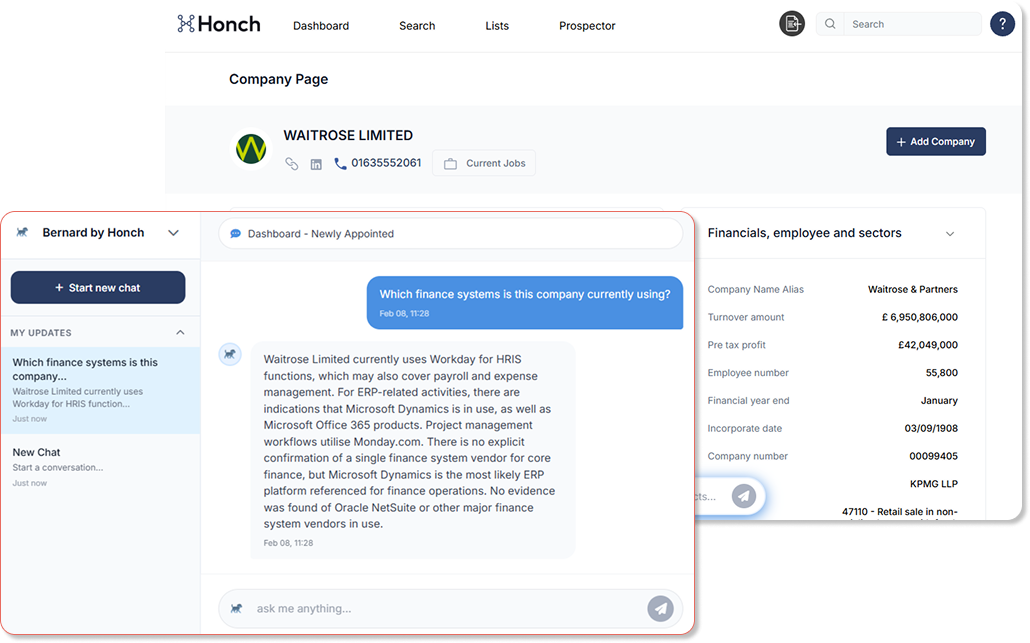The width and height of the screenshot is (1030, 643).
Task: Collapse Financials, employee and sectors section
Action: (949, 234)
